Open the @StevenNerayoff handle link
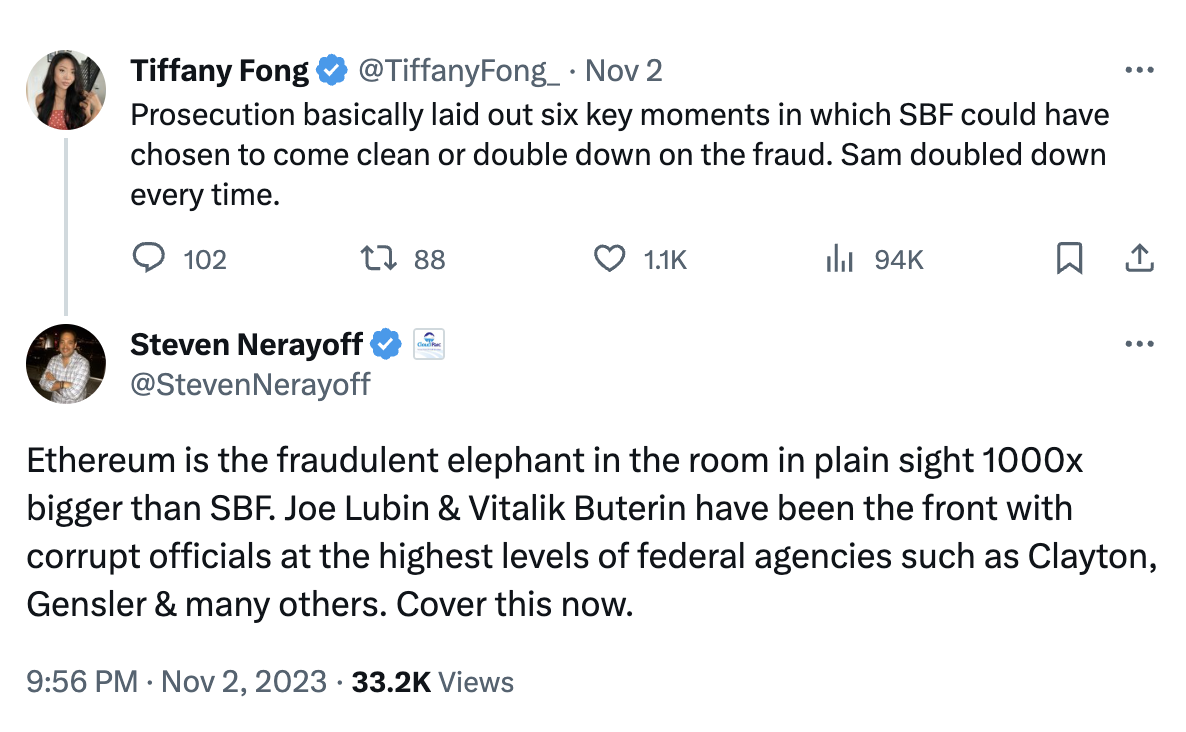Image resolution: width=1186 pixels, height=732 pixels. pos(250,384)
